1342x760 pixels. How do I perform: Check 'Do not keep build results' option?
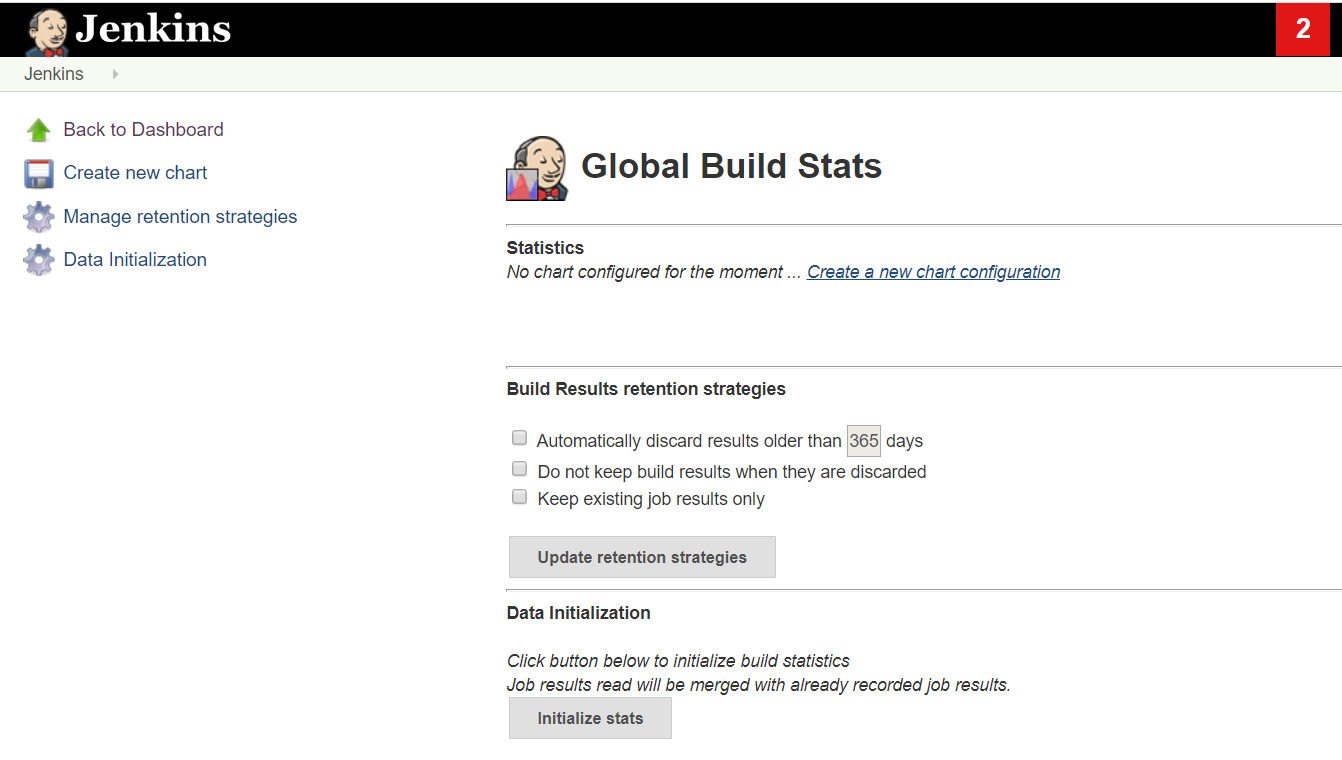click(x=519, y=469)
